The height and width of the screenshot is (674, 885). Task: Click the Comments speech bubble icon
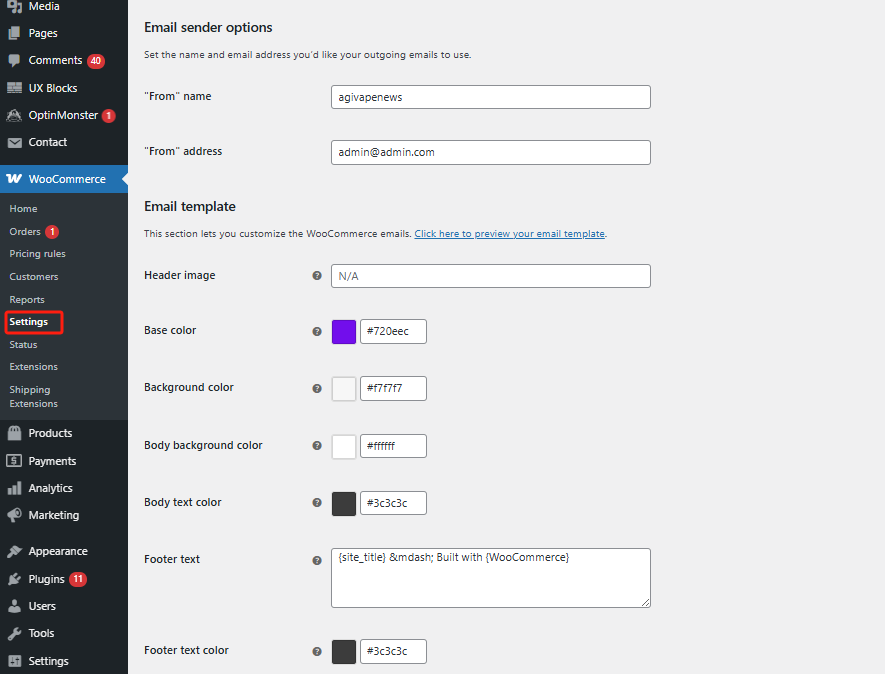(x=14, y=61)
